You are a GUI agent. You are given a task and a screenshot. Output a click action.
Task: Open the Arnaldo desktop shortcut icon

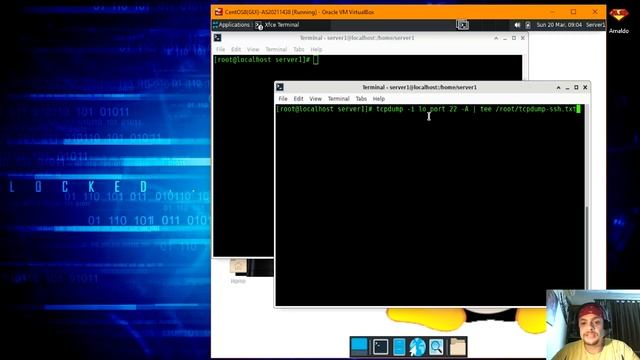click(619, 21)
